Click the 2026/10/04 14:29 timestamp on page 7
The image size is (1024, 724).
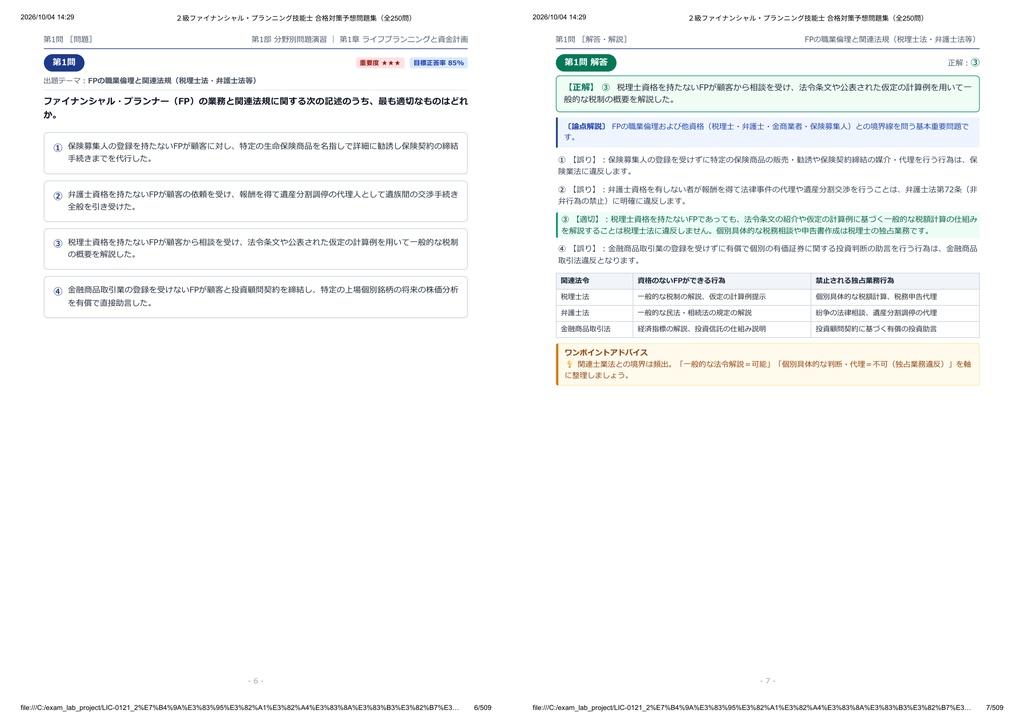pos(559,18)
